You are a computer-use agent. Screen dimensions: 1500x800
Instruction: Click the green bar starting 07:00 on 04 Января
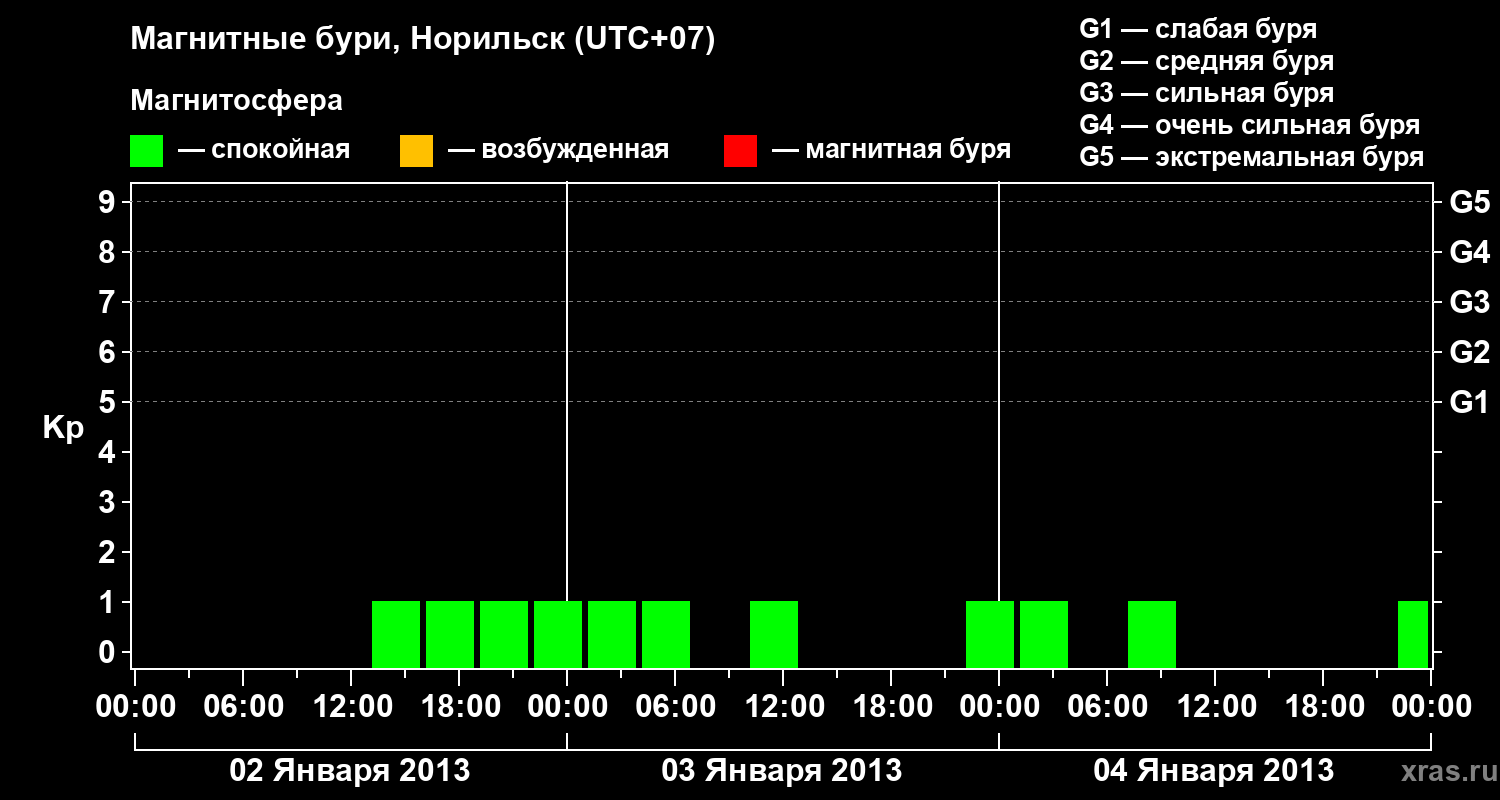[1152, 634]
